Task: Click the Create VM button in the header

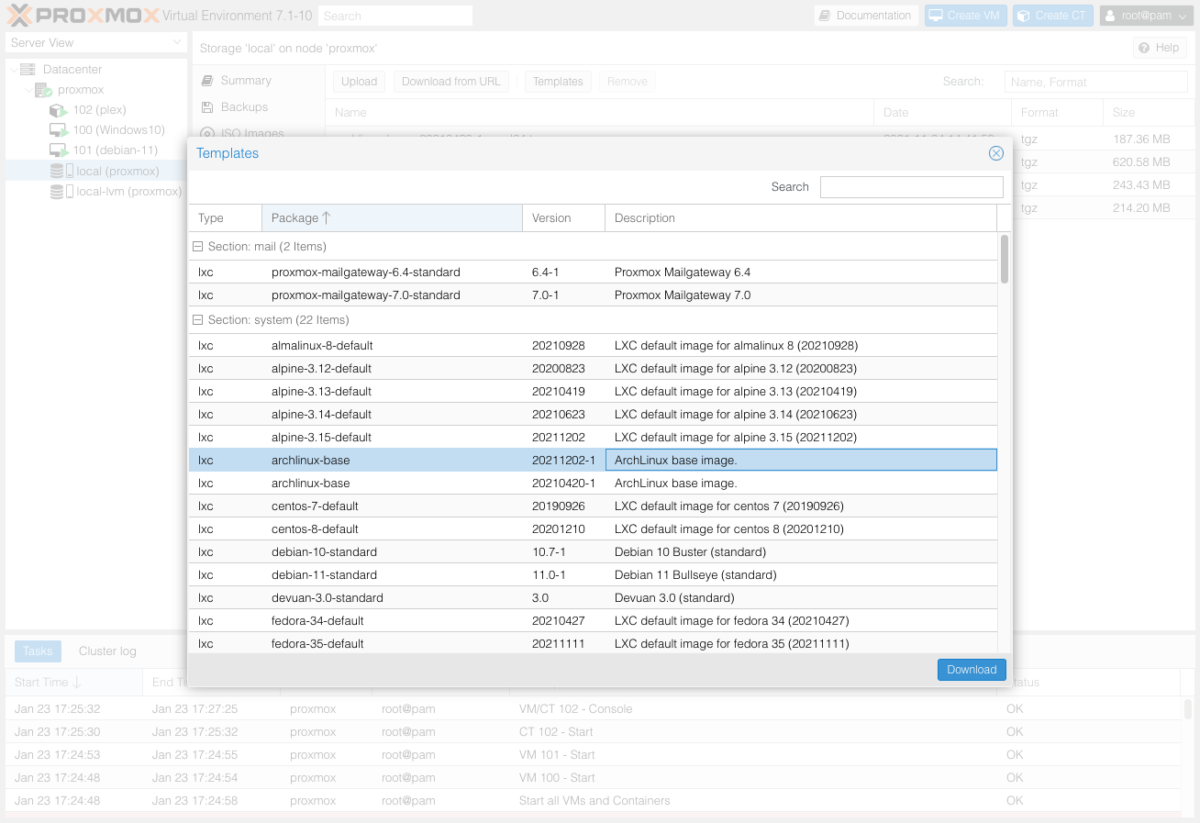Action: [963, 15]
